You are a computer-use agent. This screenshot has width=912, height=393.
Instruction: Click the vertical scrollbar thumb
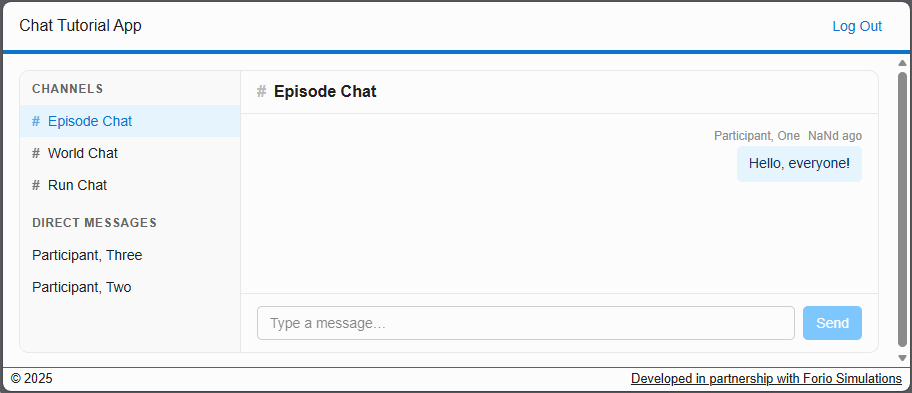tap(903, 209)
